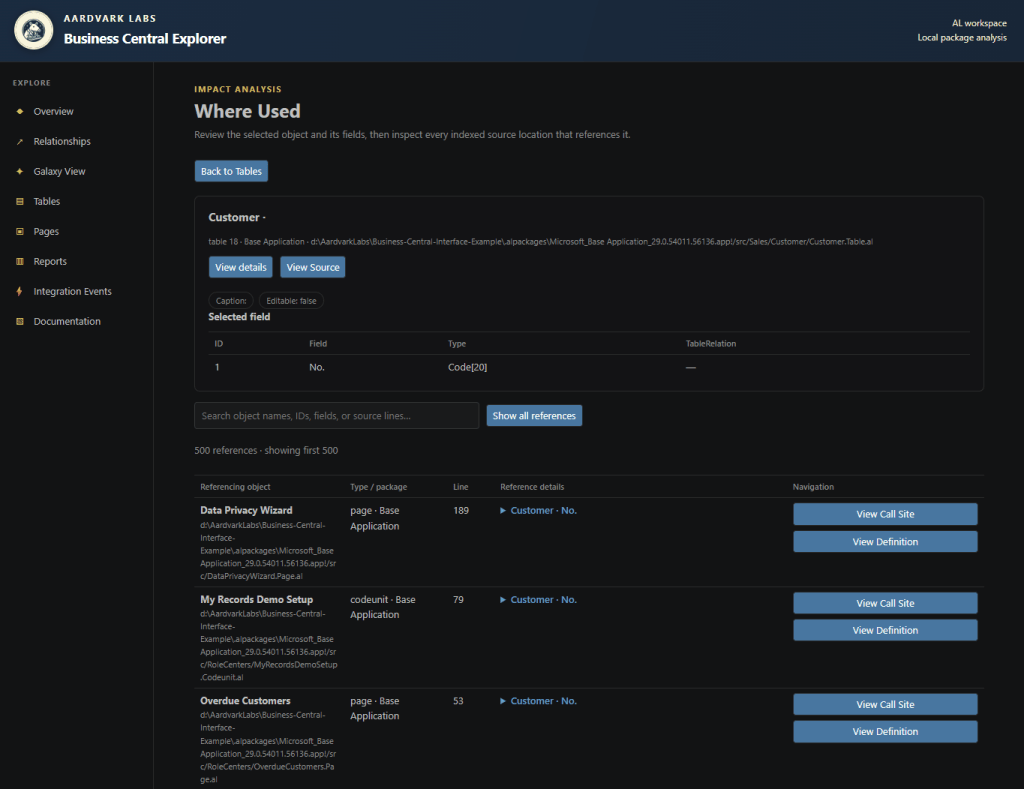Click the Documentation sidebar icon
The height and width of the screenshot is (789, 1024).
coord(20,322)
